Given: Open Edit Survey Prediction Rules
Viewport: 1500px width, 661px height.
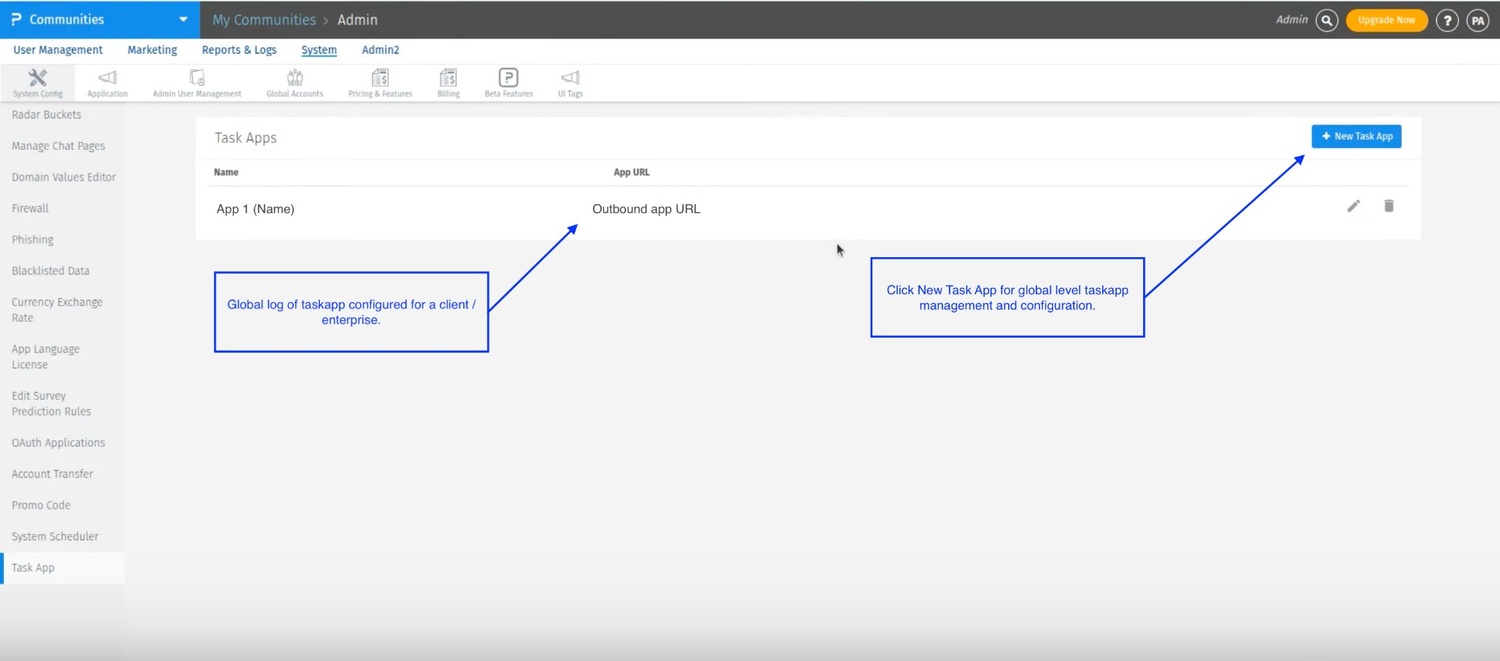Looking at the screenshot, I should click(51, 404).
